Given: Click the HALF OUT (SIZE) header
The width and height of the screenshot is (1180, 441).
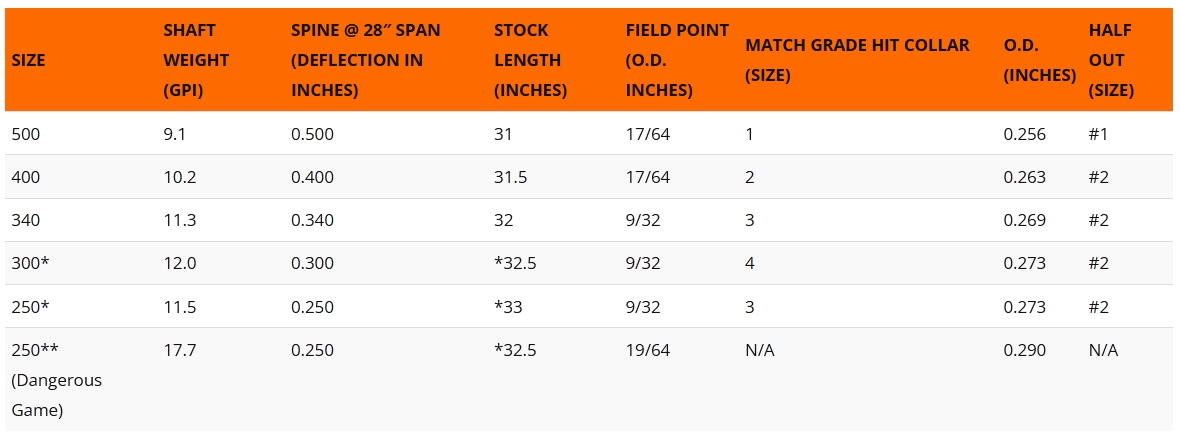Looking at the screenshot, I should 1111,60.
